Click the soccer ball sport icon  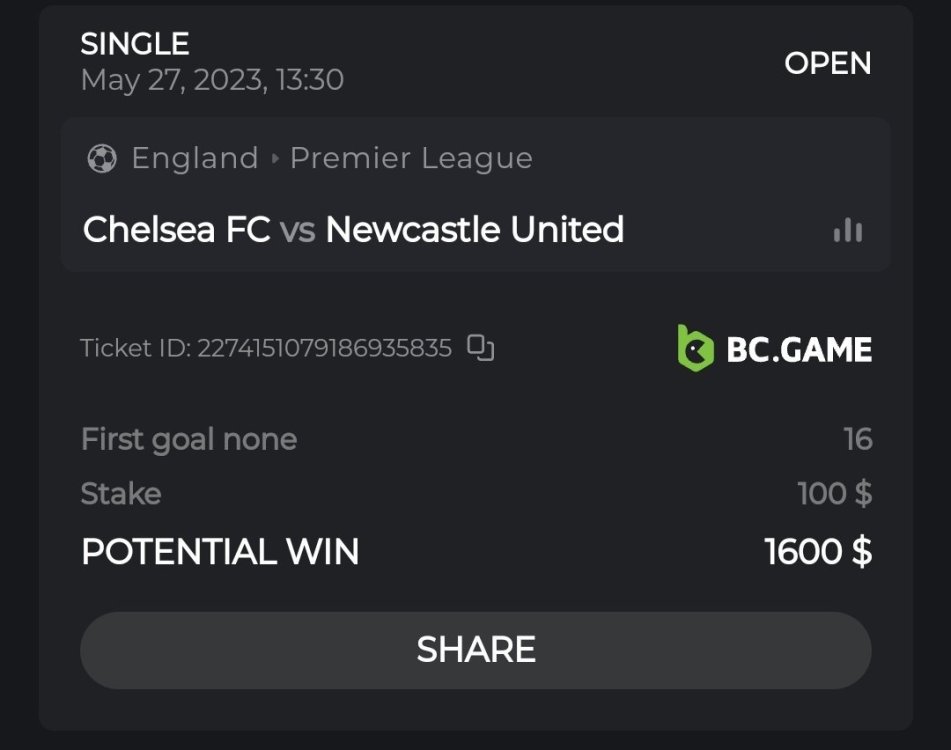tap(102, 158)
